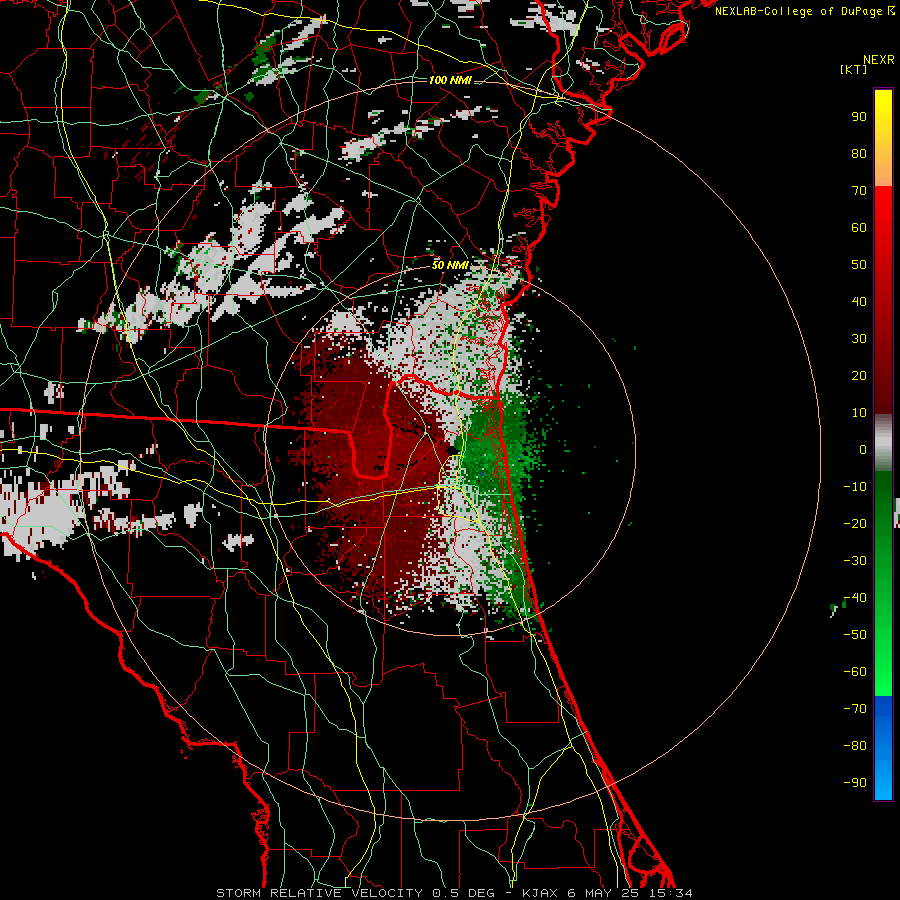Image resolution: width=900 pixels, height=900 pixels.
Task: Click the 0 knot scale label
Action: [x=863, y=449]
